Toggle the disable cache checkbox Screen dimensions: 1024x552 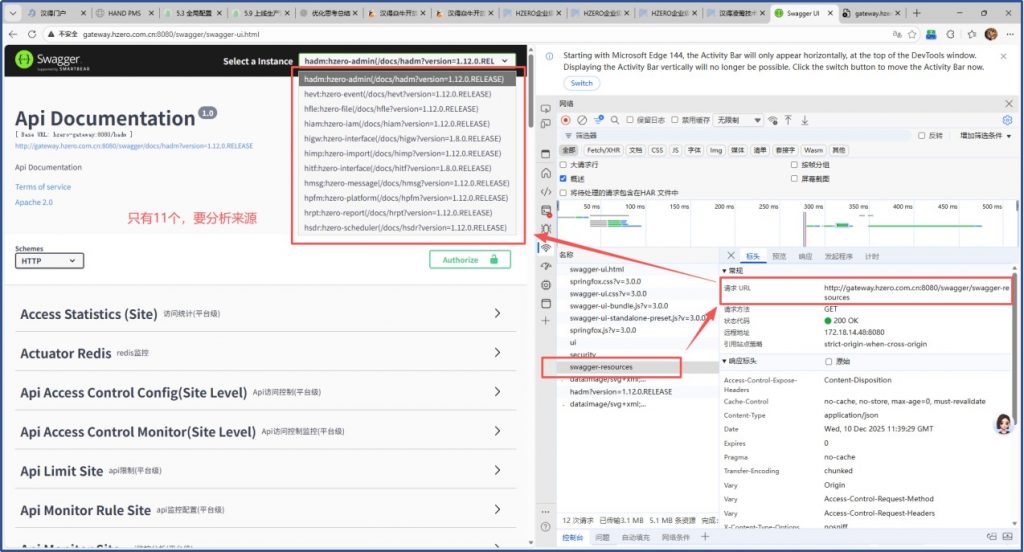coord(676,120)
